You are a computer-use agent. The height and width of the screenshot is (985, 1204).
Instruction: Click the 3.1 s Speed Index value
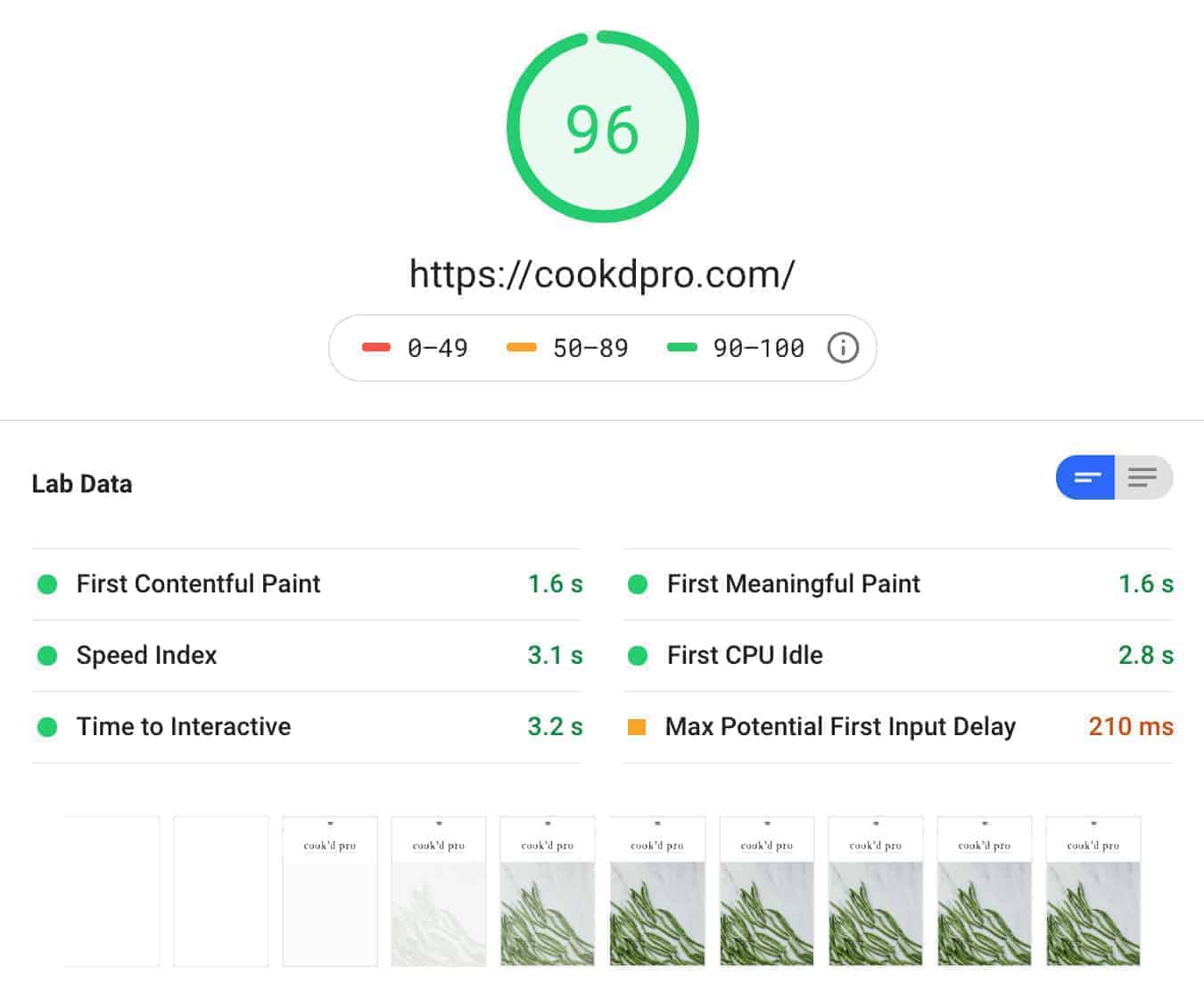[x=555, y=655]
